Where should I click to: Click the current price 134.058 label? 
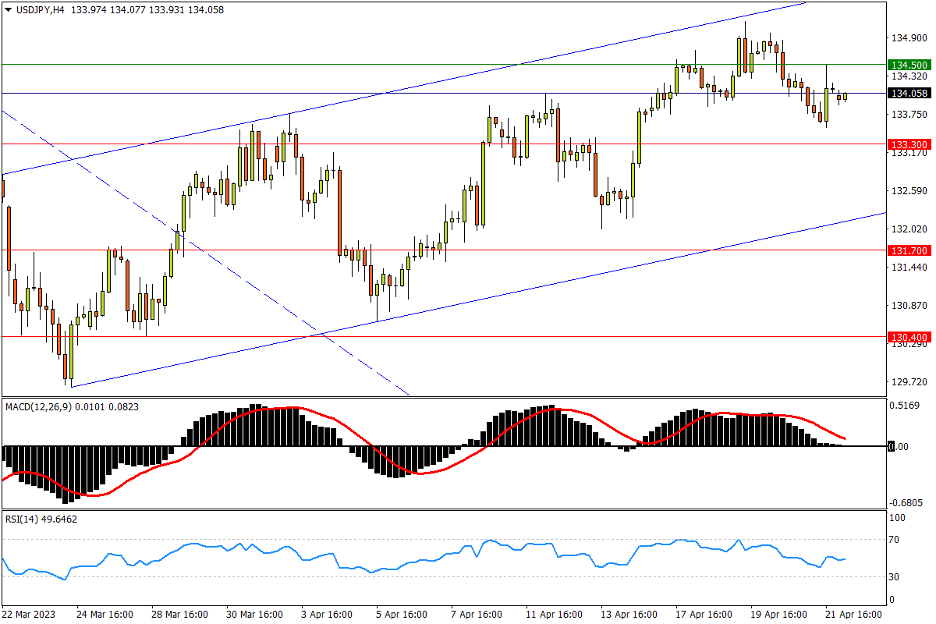[909, 94]
